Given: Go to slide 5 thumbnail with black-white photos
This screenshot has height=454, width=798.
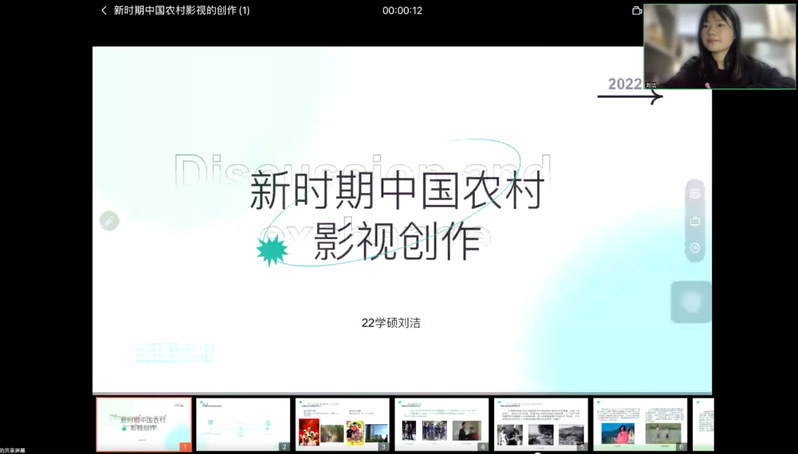Looking at the screenshot, I should [540, 424].
